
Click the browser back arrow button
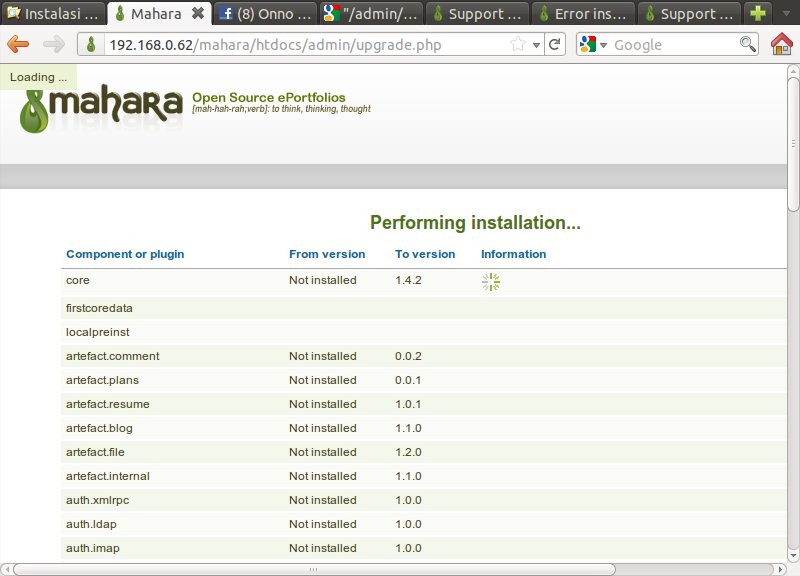coord(18,45)
